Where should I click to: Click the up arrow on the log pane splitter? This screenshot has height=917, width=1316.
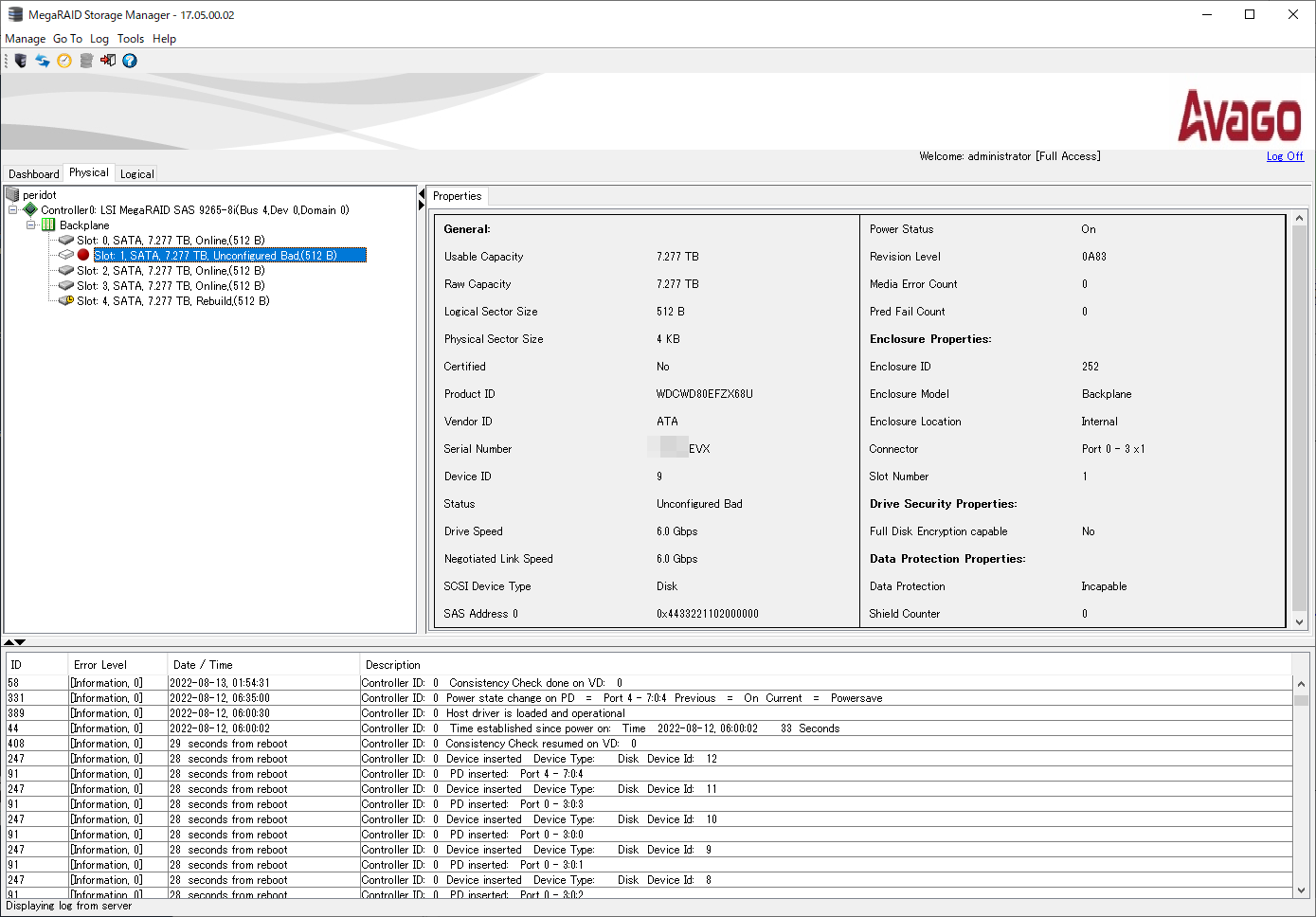pyautogui.click(x=9, y=642)
